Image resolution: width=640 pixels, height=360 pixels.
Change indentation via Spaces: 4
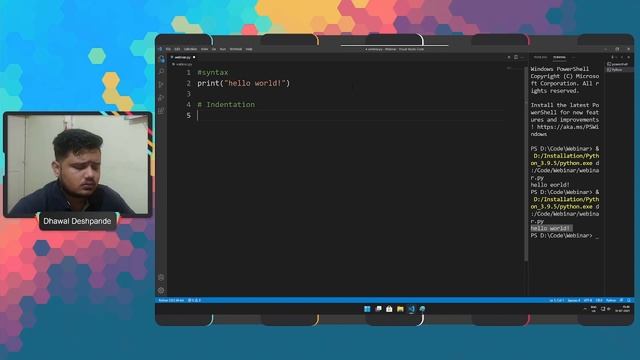click(573, 300)
